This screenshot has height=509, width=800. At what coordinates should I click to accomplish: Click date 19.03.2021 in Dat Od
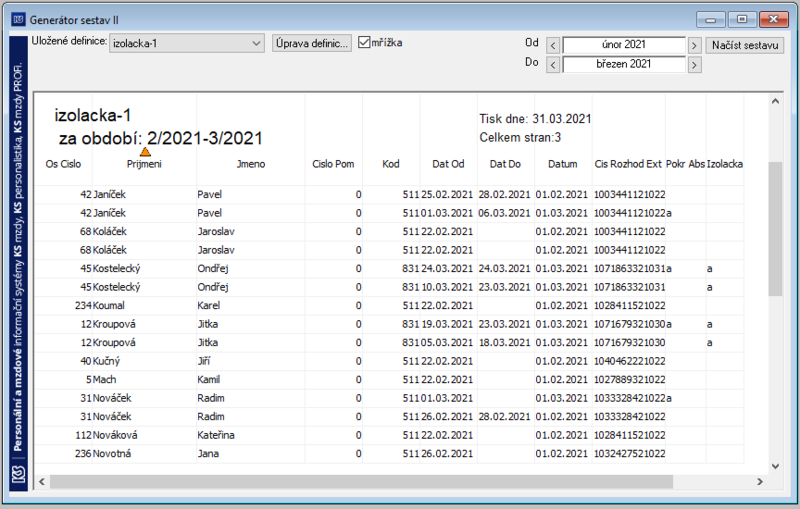click(x=447, y=324)
